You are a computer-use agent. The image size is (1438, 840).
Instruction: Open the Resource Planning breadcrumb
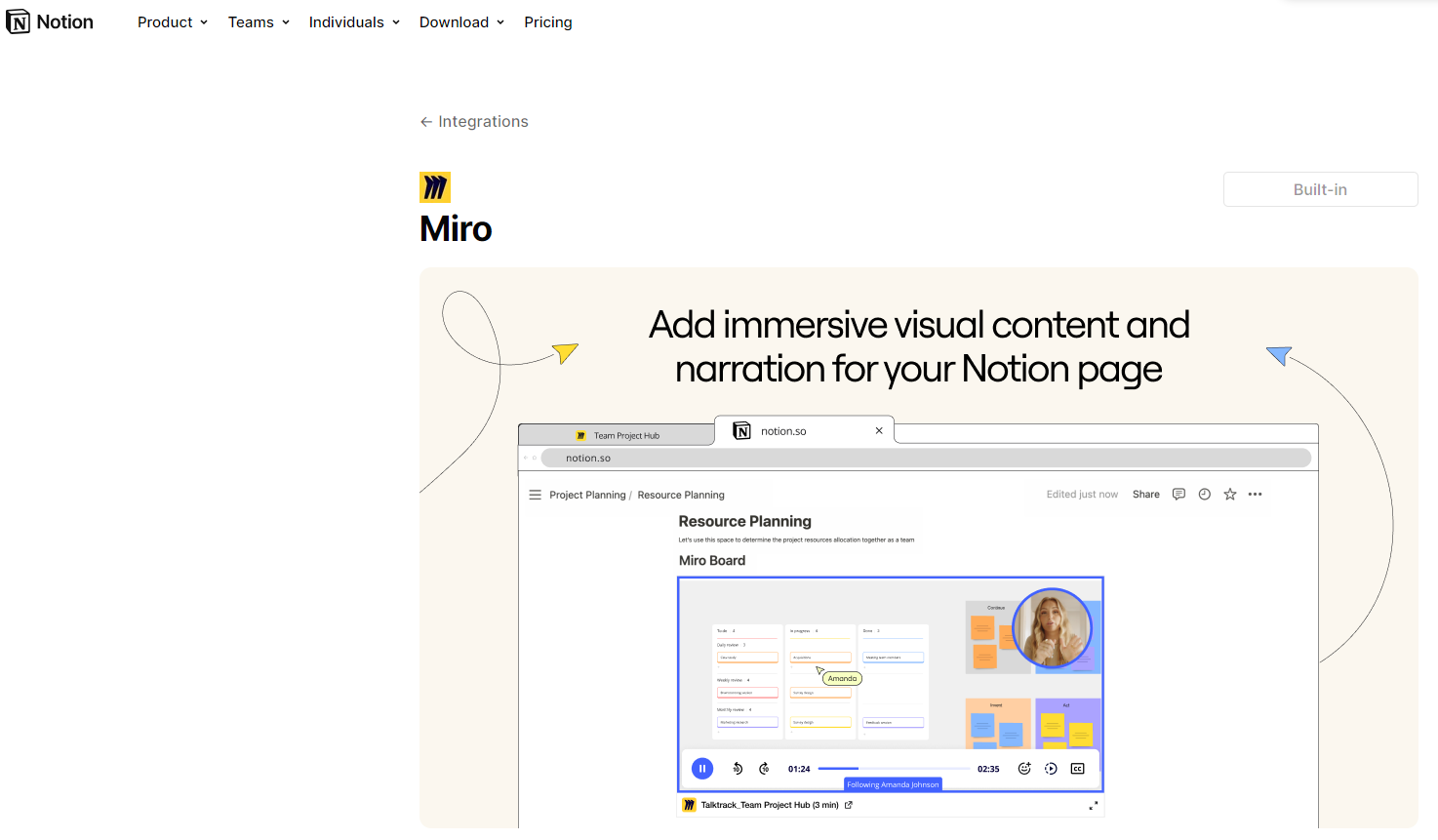click(681, 495)
